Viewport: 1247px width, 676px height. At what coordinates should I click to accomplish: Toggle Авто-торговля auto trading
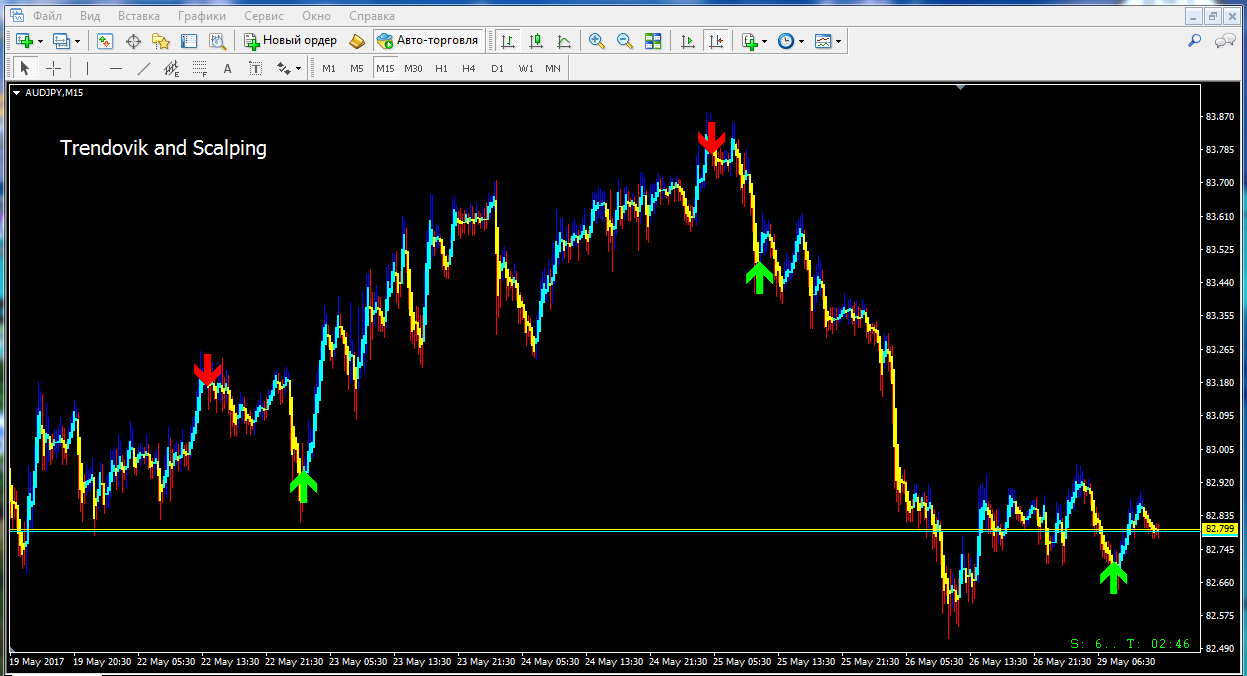429,41
